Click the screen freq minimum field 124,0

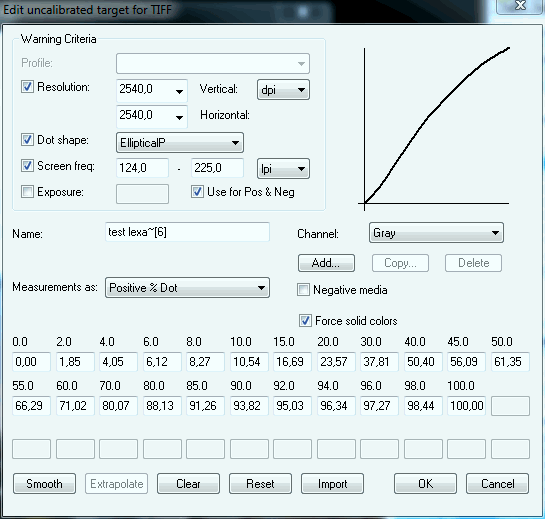143,168
